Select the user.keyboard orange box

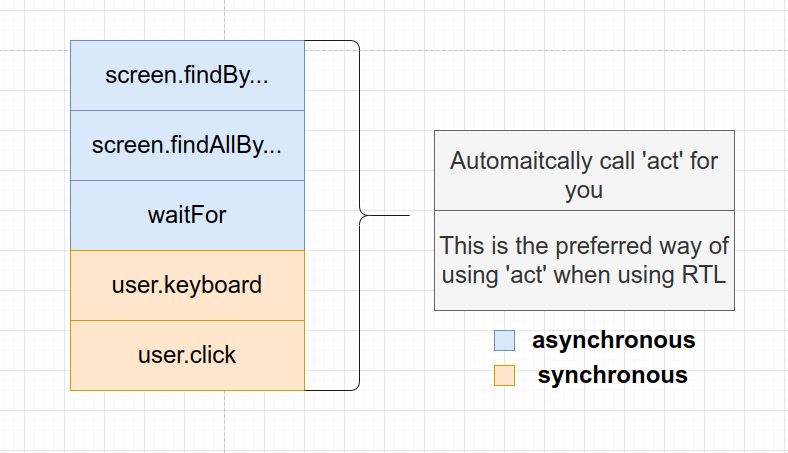click(187, 285)
